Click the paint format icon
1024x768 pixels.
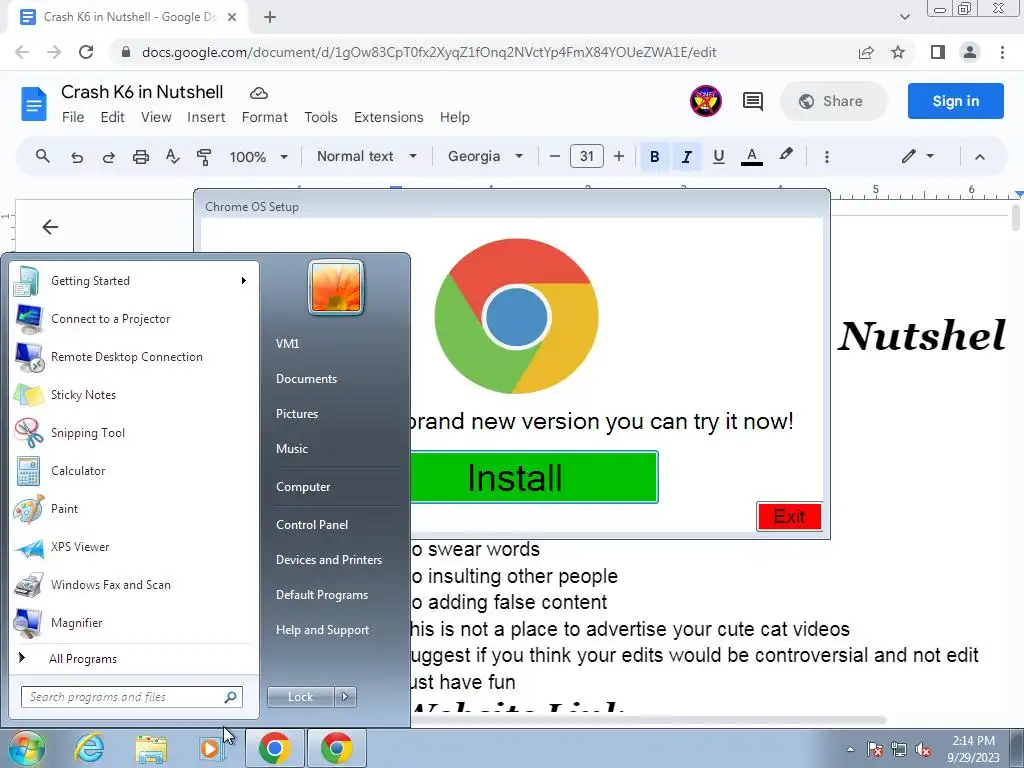204,157
